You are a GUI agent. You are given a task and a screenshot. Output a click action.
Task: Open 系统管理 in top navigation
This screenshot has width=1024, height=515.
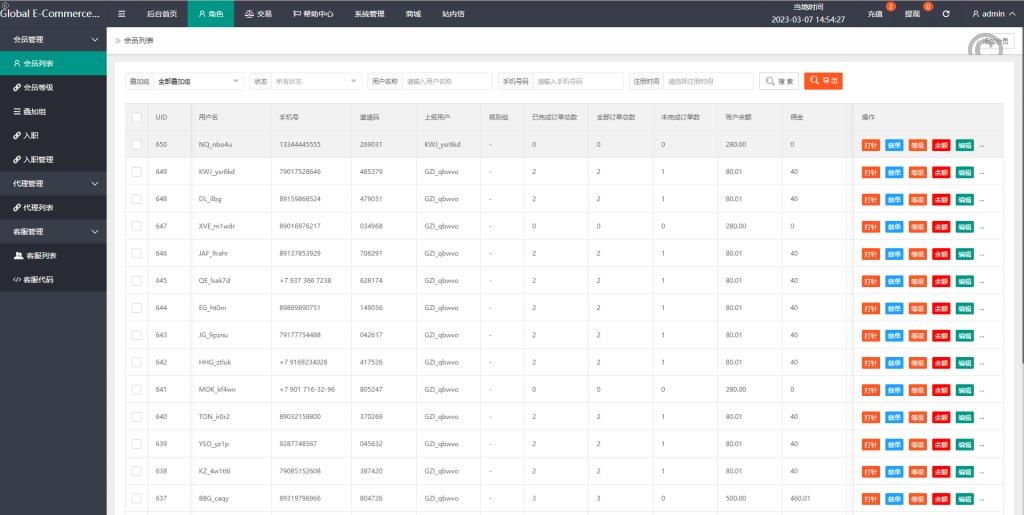pos(369,15)
